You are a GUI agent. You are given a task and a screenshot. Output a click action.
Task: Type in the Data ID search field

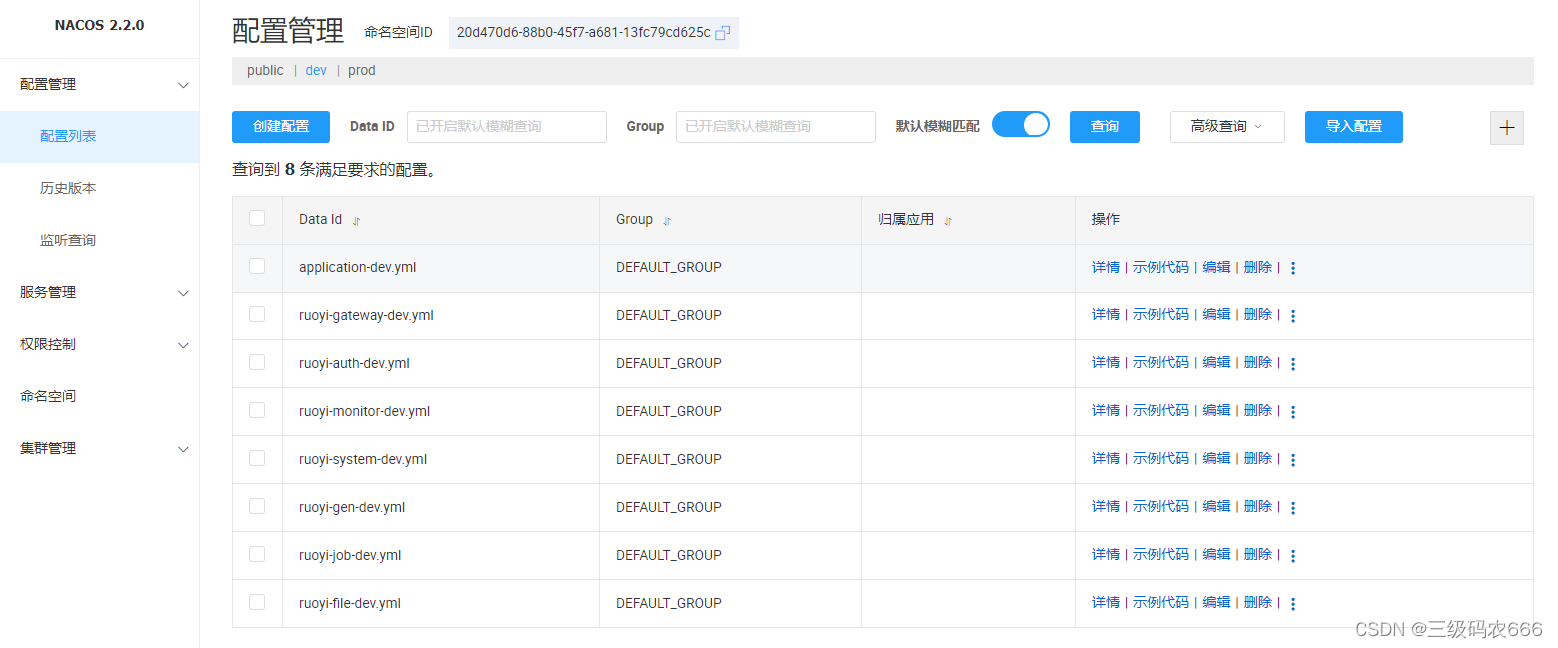point(506,127)
